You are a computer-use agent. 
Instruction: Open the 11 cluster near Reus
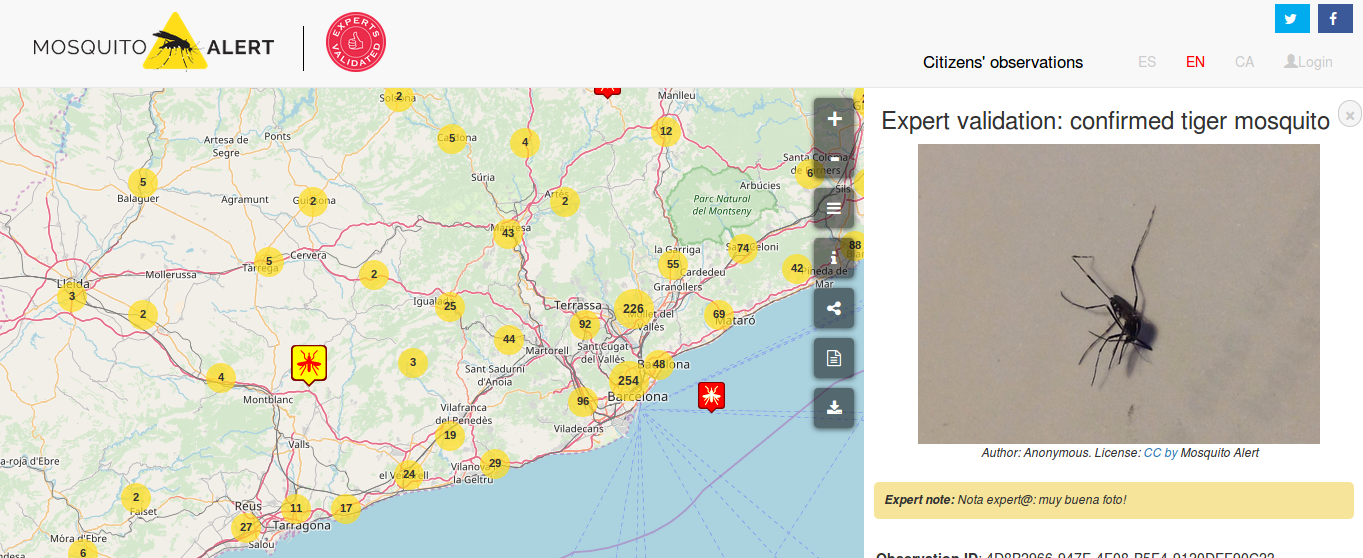click(294, 507)
